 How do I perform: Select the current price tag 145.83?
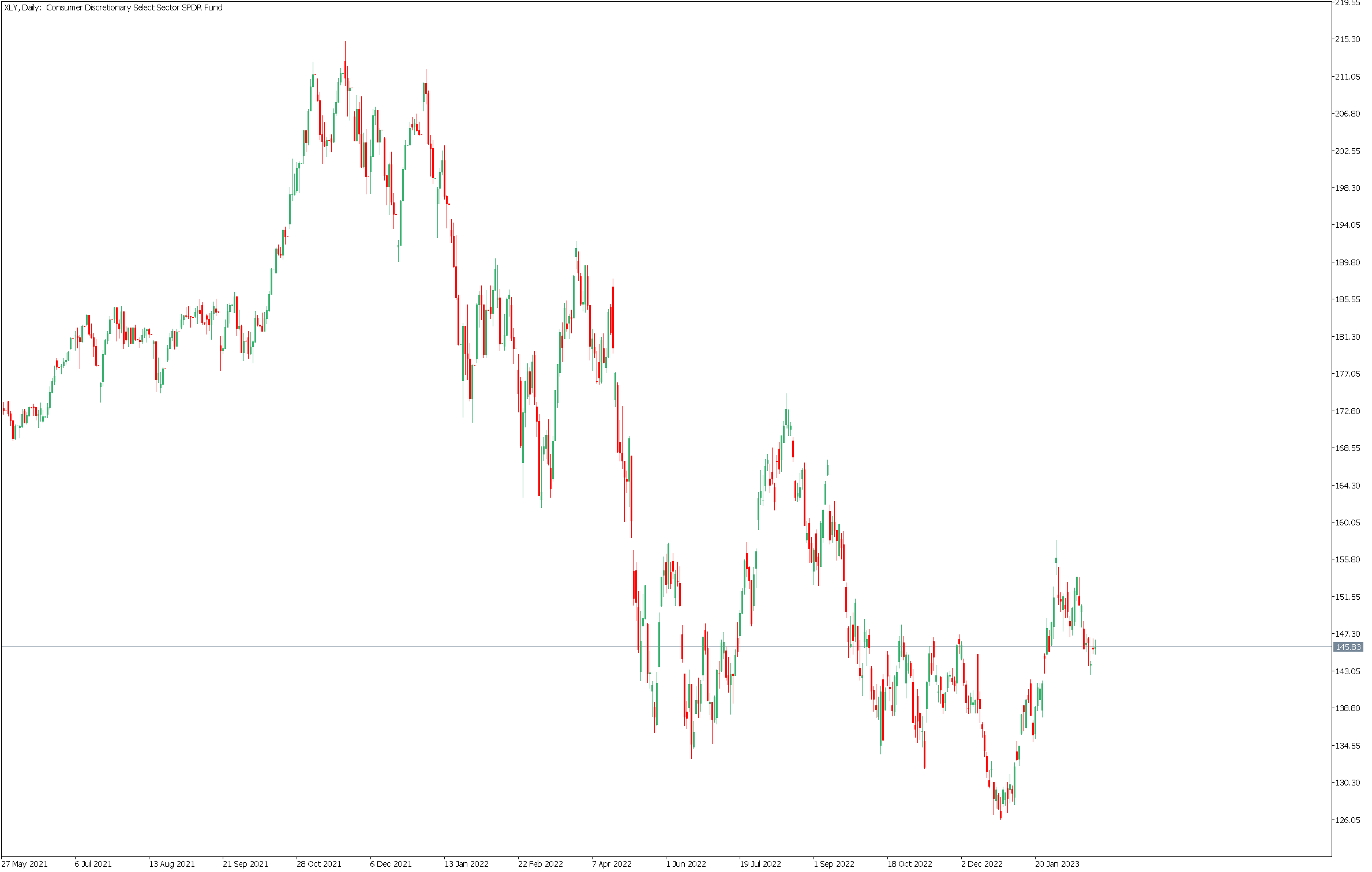pos(1348,647)
